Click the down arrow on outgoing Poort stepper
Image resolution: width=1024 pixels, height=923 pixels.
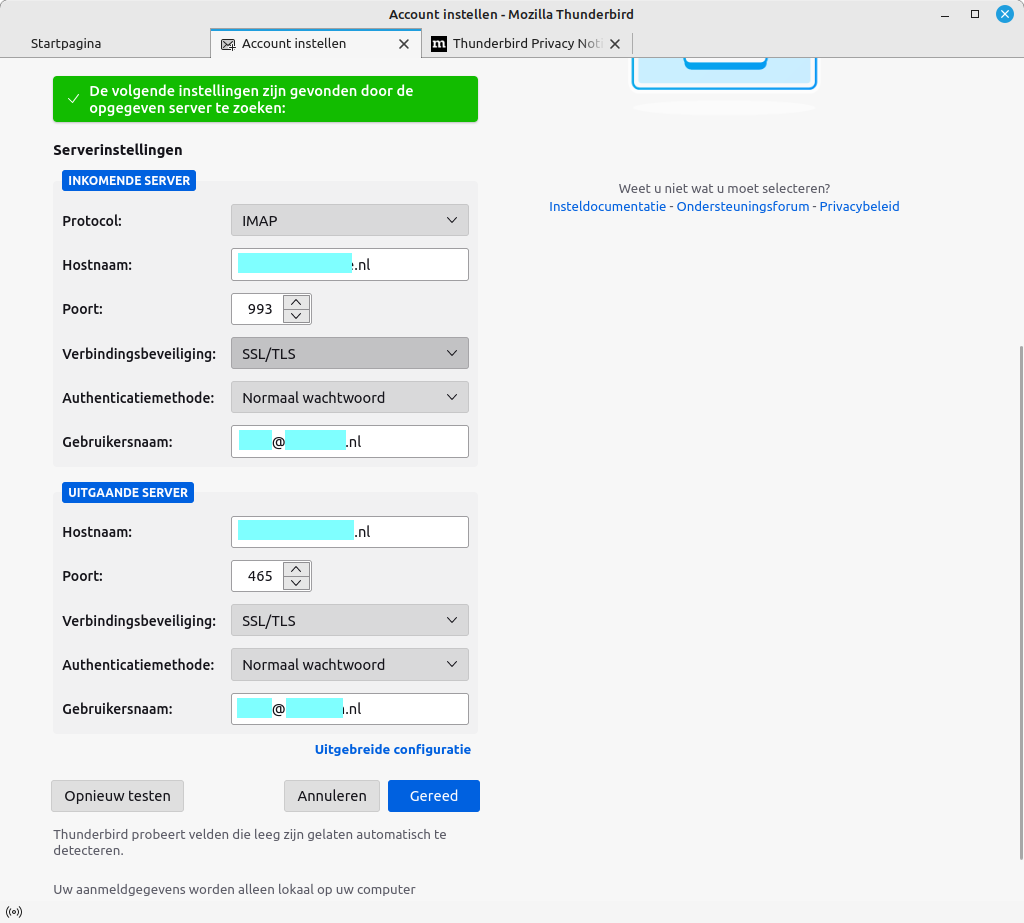click(297, 582)
